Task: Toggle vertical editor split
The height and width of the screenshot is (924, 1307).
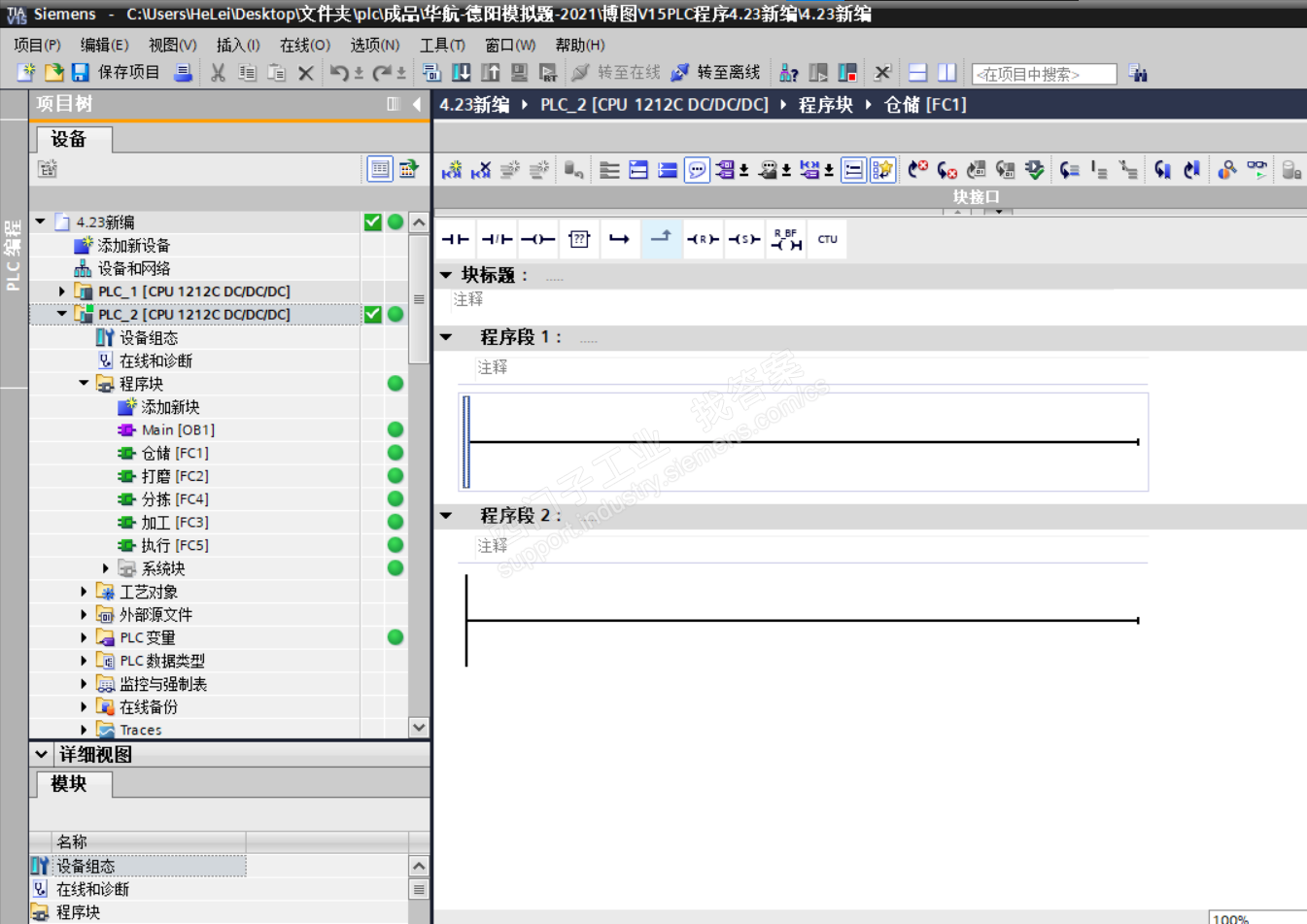Action: click(x=947, y=73)
